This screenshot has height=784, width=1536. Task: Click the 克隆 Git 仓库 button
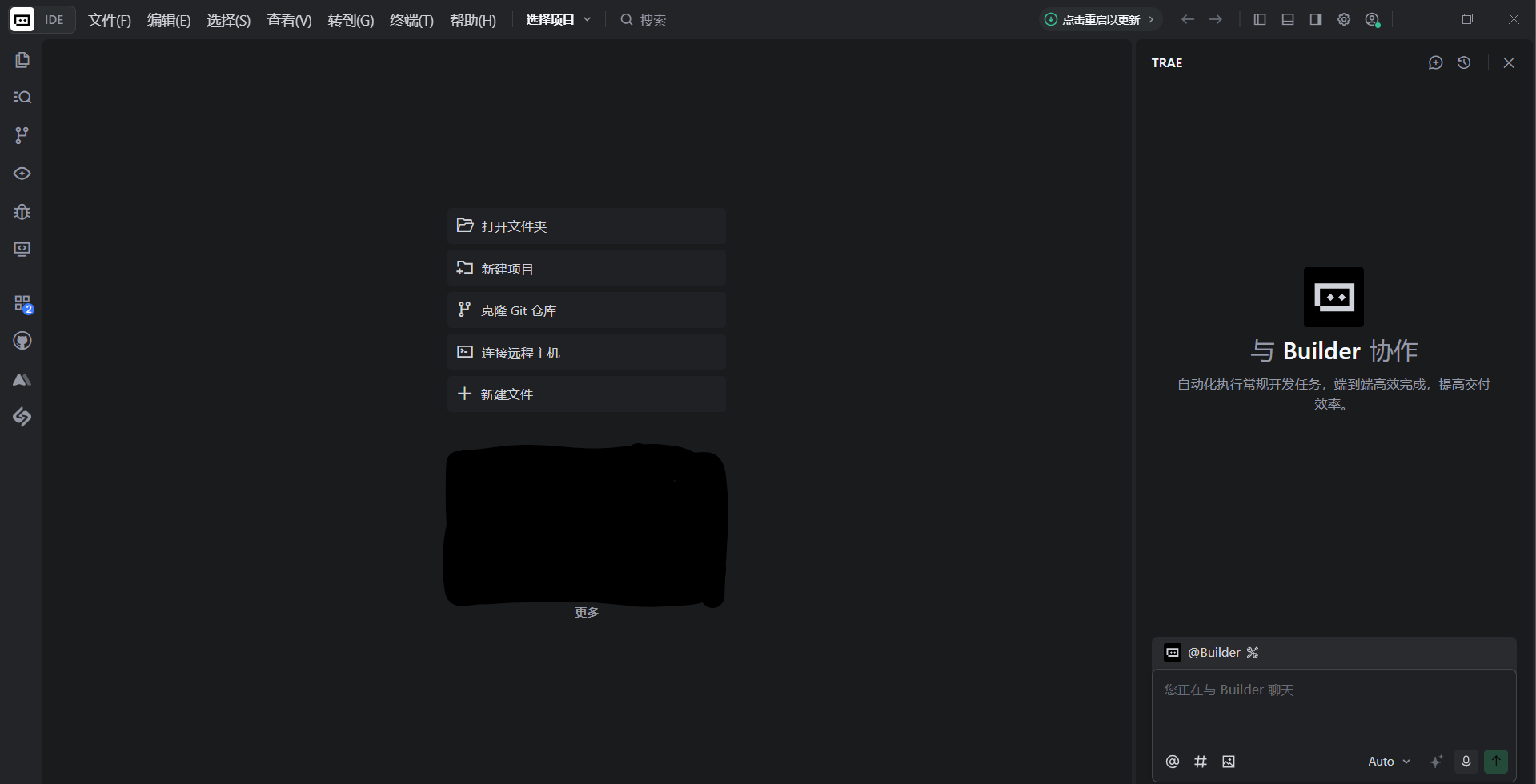point(586,310)
